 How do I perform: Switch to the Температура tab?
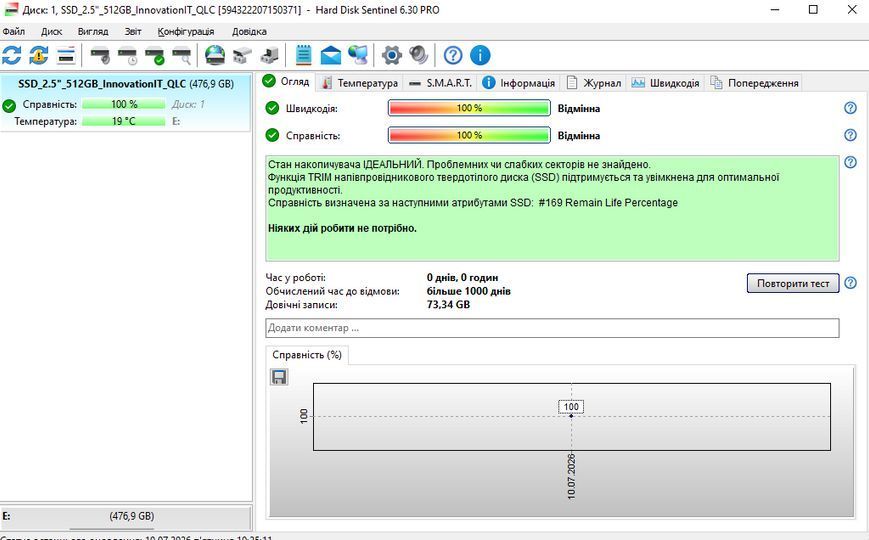click(360, 83)
